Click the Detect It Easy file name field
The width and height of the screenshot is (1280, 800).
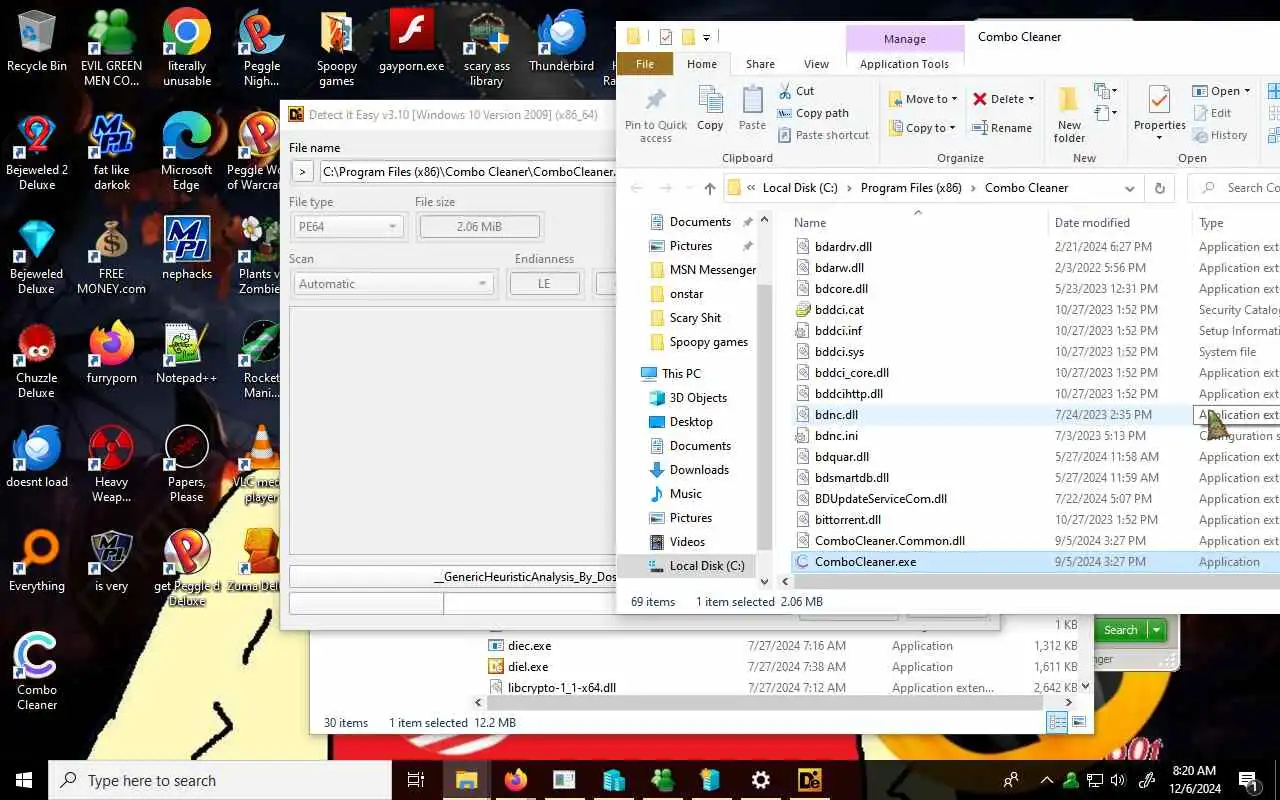click(x=467, y=171)
